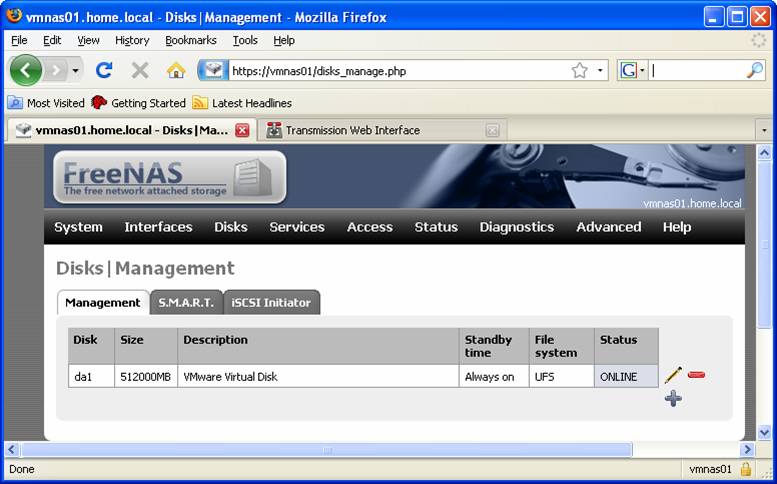Click the vertical scrollbar up arrow
The width and height of the screenshot is (777, 484).
click(x=765, y=153)
